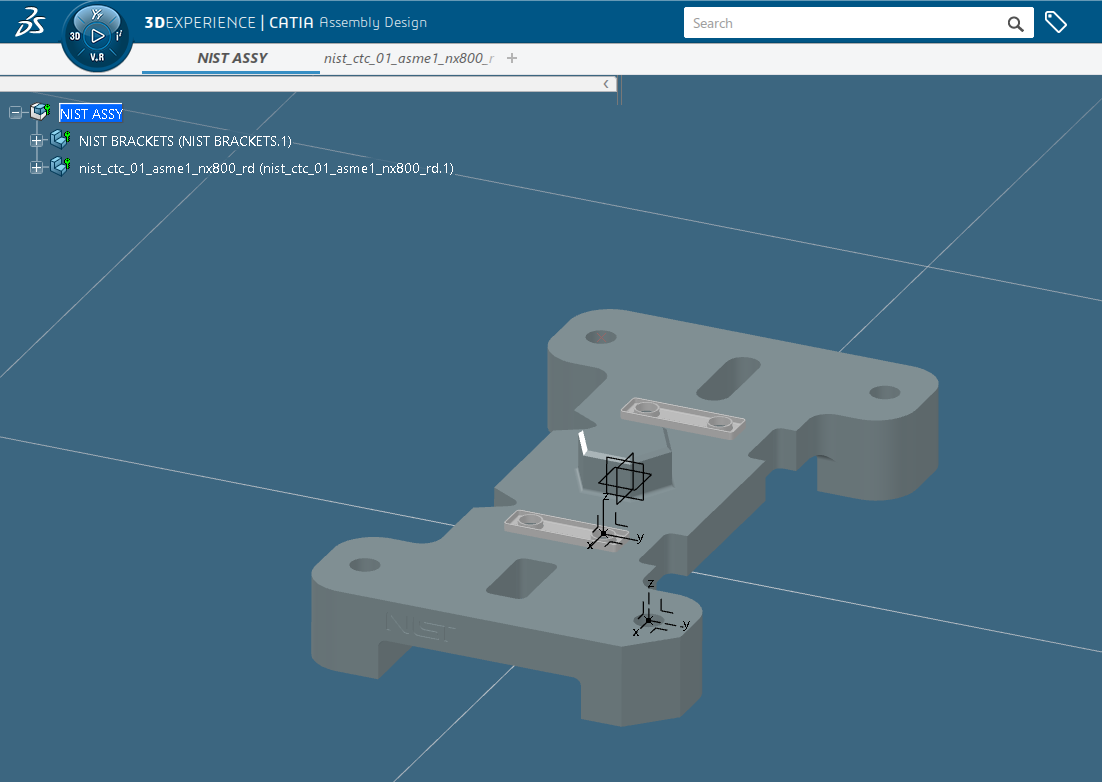This screenshot has width=1102, height=782.
Task: Add a new tab with plus button
Action: (x=512, y=58)
